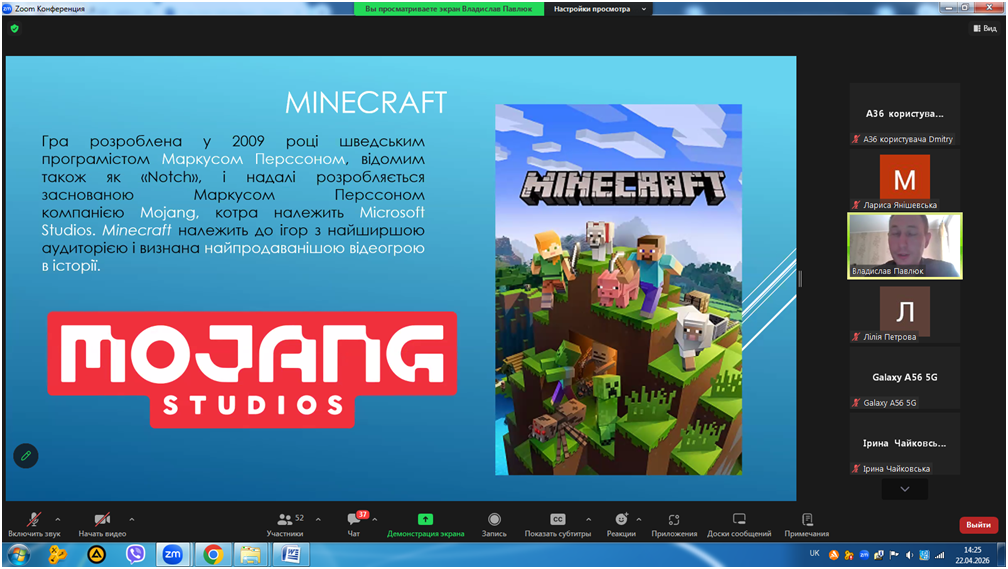Select Владислав Павлюк video thumbnail

coord(904,245)
